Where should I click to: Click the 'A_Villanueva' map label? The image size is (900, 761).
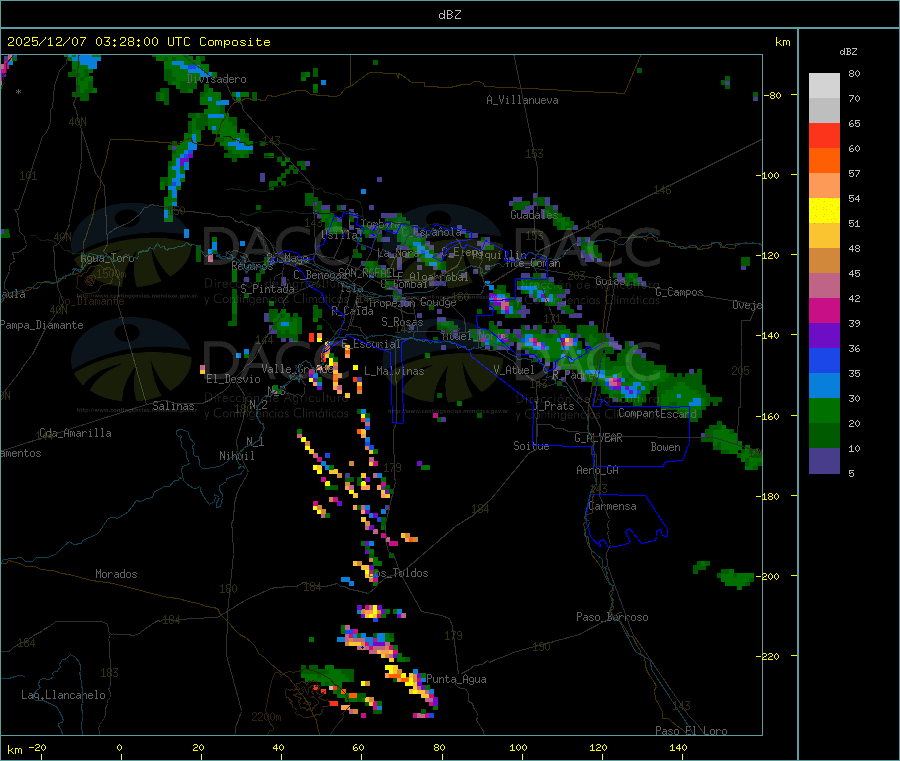tap(522, 100)
